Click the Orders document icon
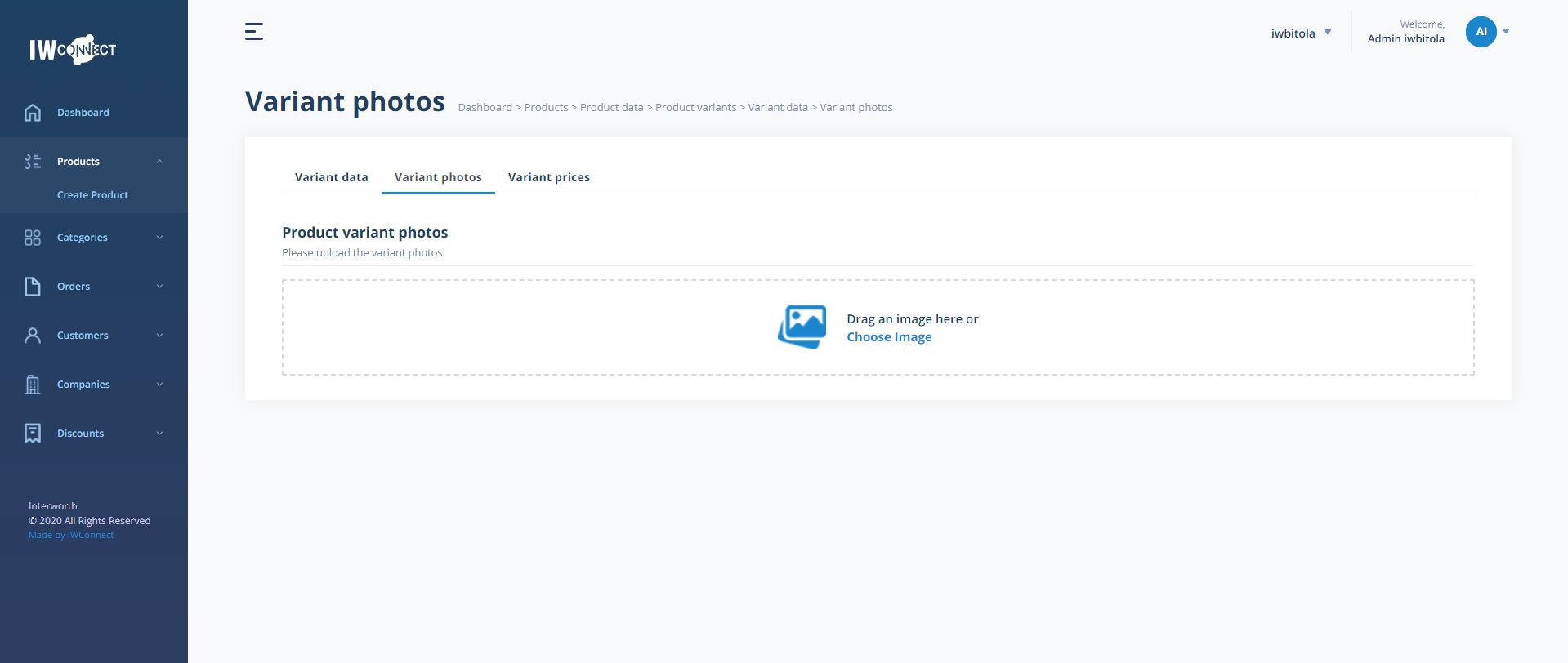 pyautogui.click(x=33, y=287)
